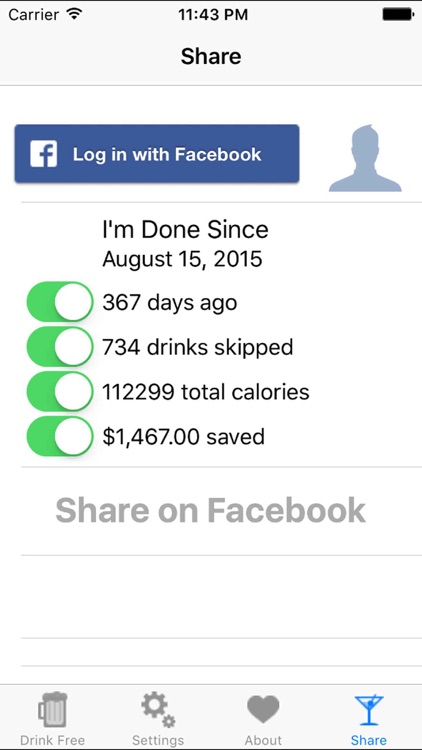This screenshot has height=750, width=422.
Task: Switch to the Settings tab label
Action: click(158, 740)
